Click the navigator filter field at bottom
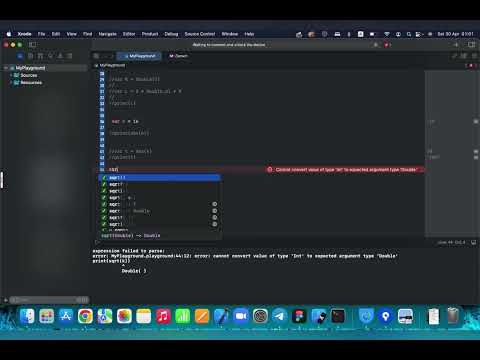The width and height of the screenshot is (480, 360). coord(49,300)
